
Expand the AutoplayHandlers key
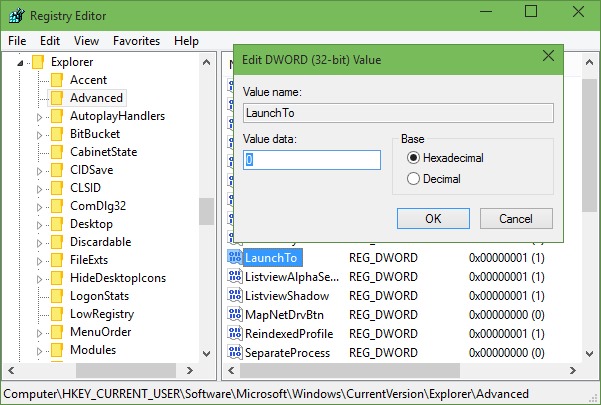39,117
